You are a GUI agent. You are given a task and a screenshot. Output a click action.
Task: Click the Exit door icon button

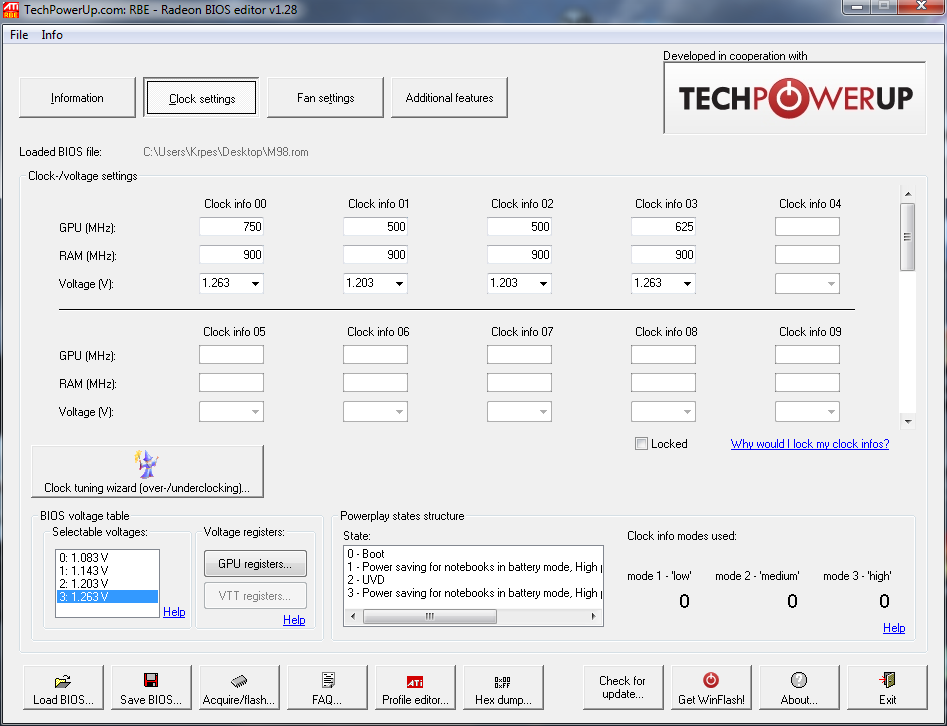click(887, 688)
